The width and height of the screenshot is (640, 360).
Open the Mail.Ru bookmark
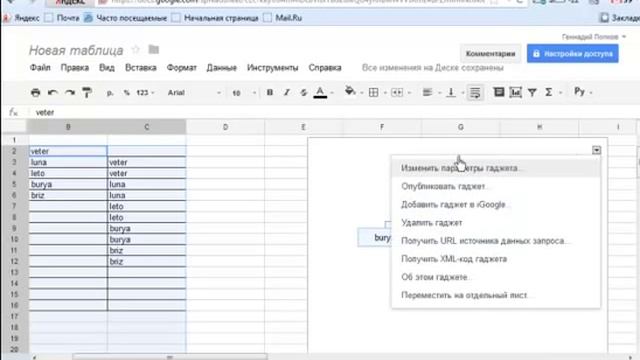coord(283,18)
